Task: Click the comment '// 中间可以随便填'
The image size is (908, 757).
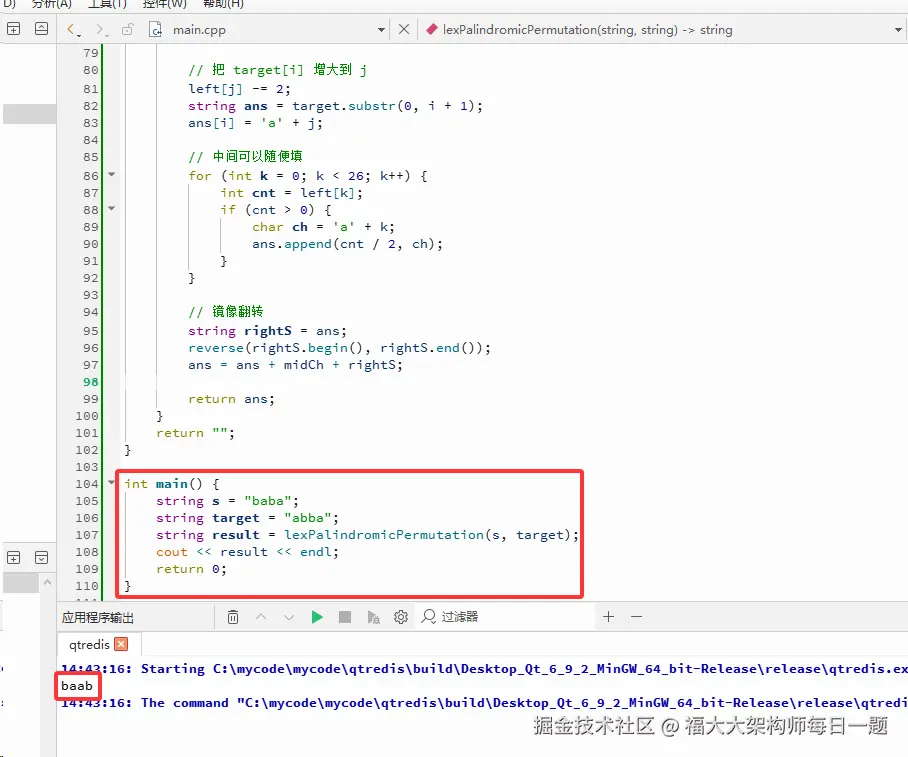Action: 245,156
